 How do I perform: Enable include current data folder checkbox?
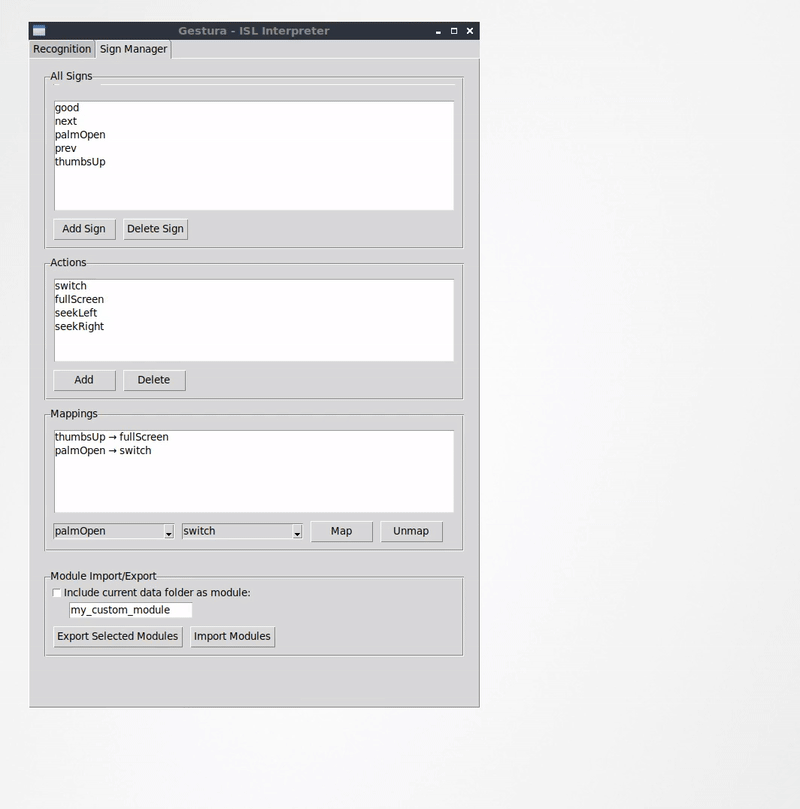pos(57,593)
